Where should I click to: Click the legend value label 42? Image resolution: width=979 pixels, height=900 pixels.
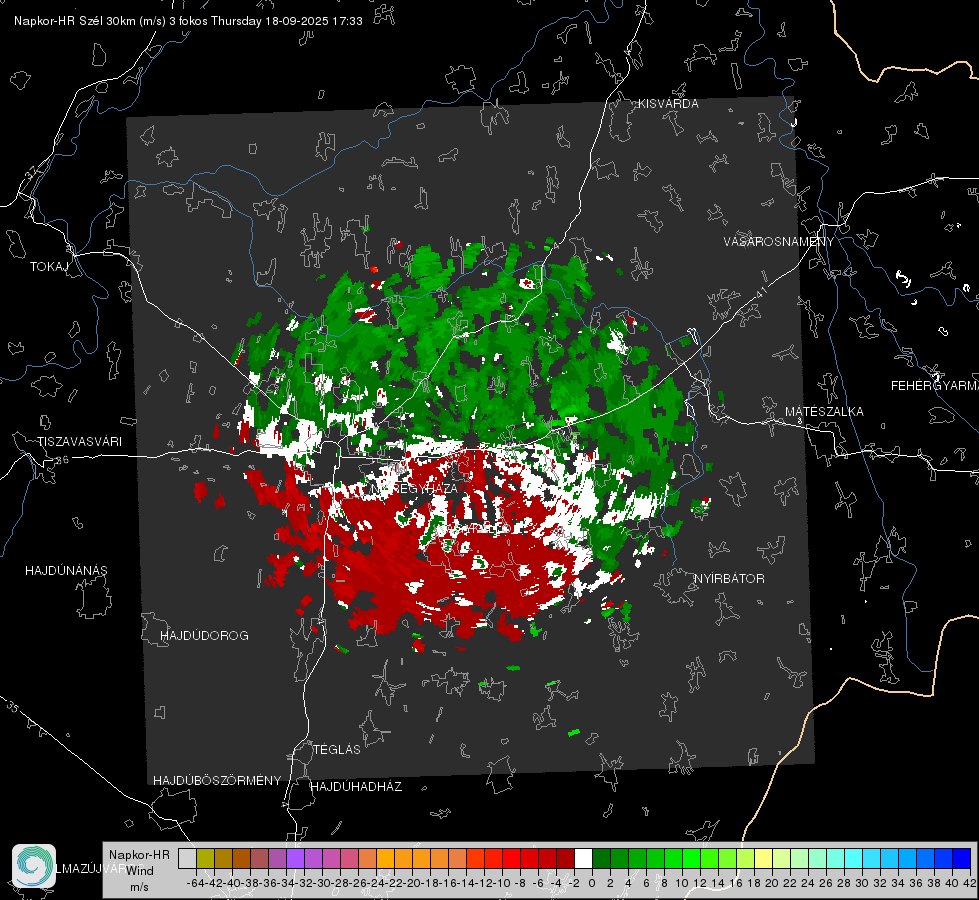tap(969, 883)
